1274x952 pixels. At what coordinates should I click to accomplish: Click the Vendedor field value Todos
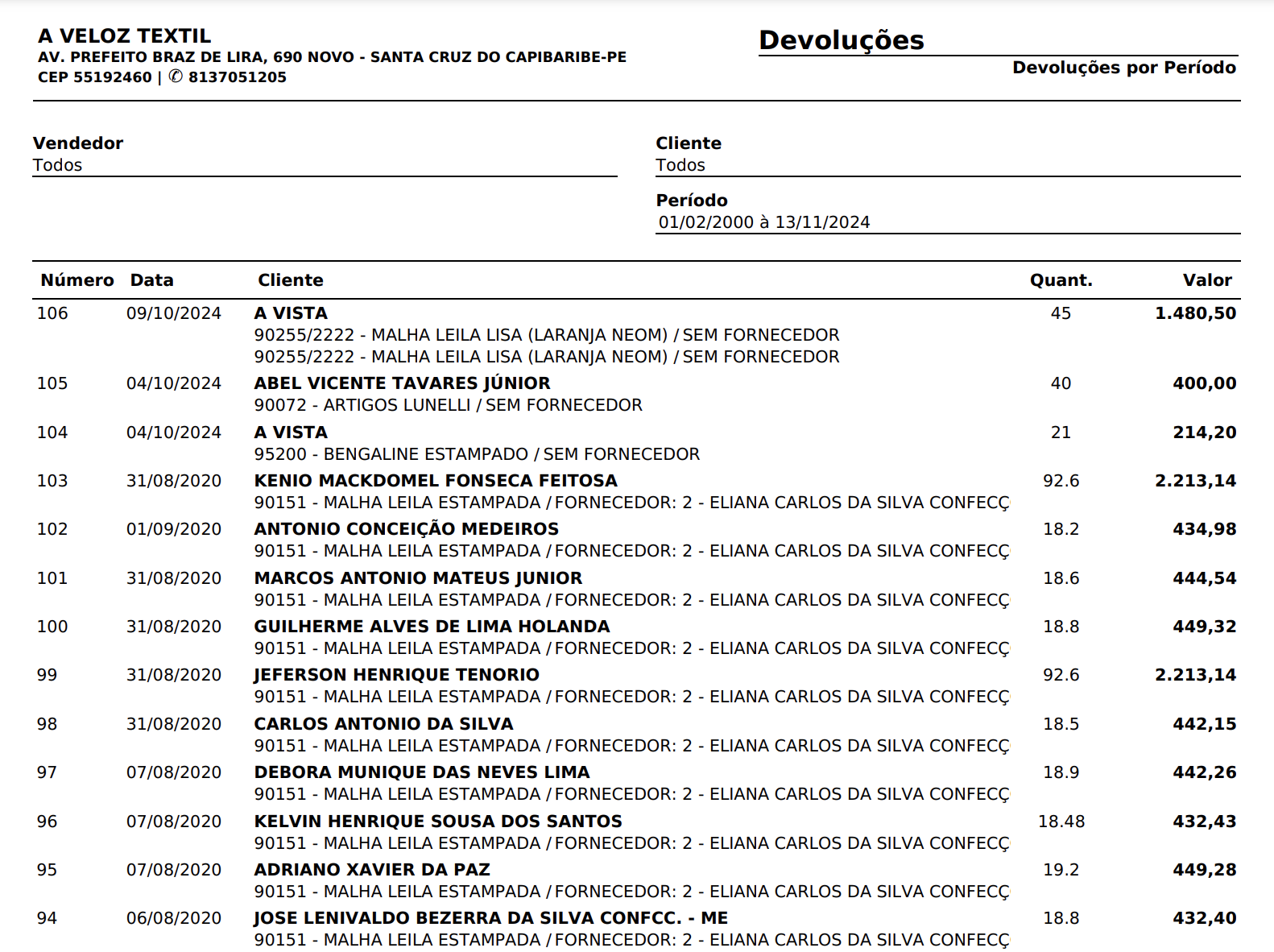57,165
